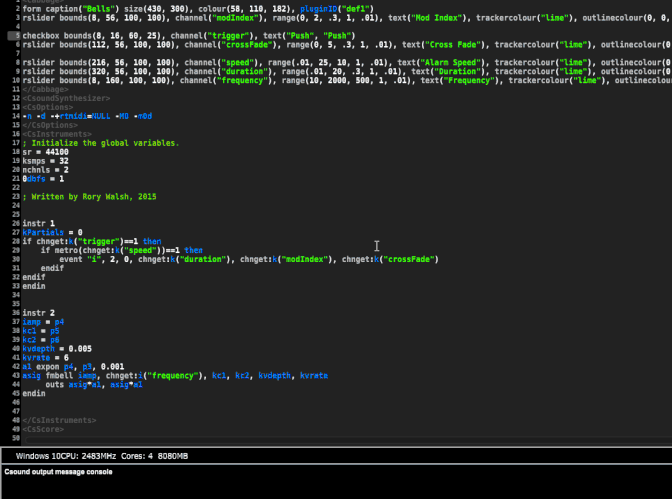Image resolution: width=672 pixels, height=499 pixels.
Task: Click text("Cross Fade") on line 6
Action: (x=446, y=45)
